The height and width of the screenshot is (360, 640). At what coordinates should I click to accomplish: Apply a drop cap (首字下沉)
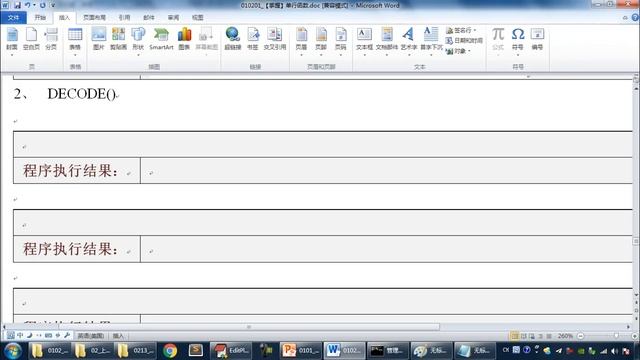pyautogui.click(x=431, y=41)
